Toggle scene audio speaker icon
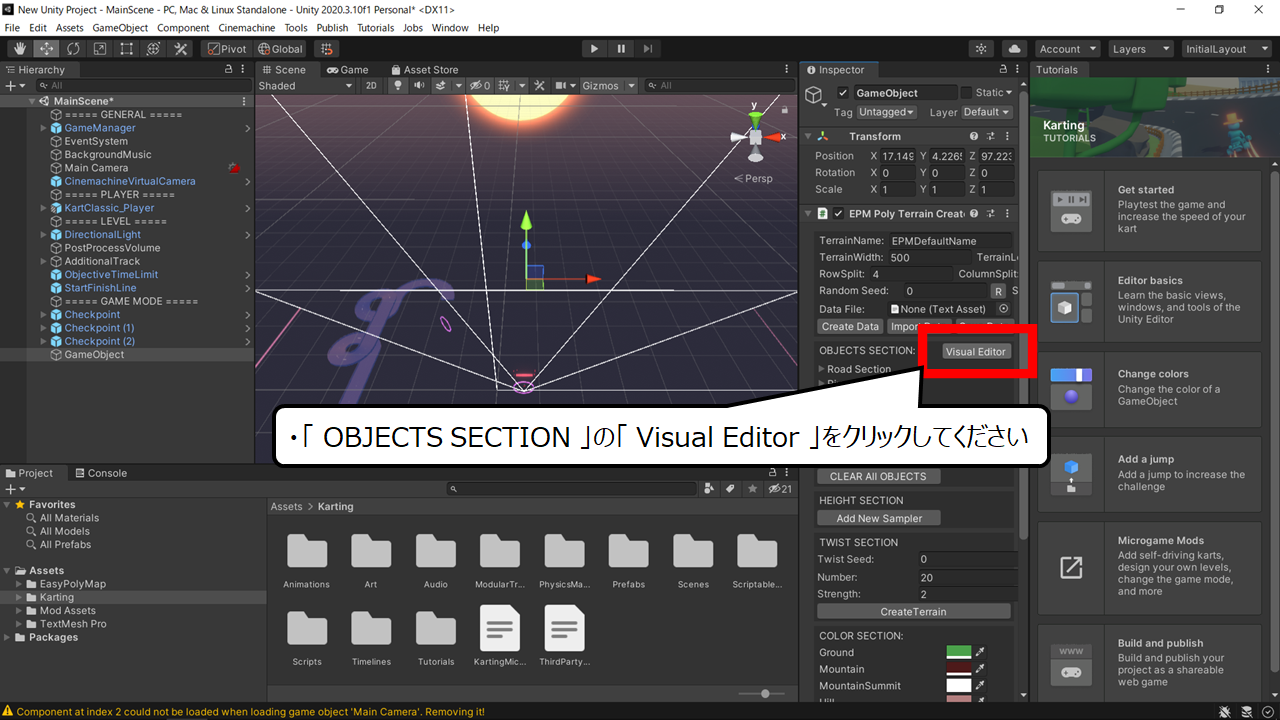Image resolution: width=1280 pixels, height=720 pixels. (418, 86)
